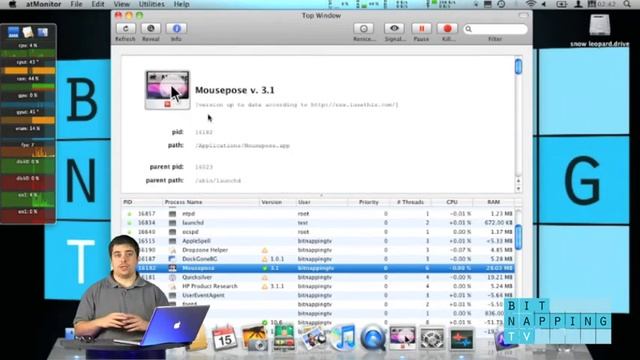
Task: Click the warning icon on Dropzone Helper row
Action: click(x=264, y=250)
